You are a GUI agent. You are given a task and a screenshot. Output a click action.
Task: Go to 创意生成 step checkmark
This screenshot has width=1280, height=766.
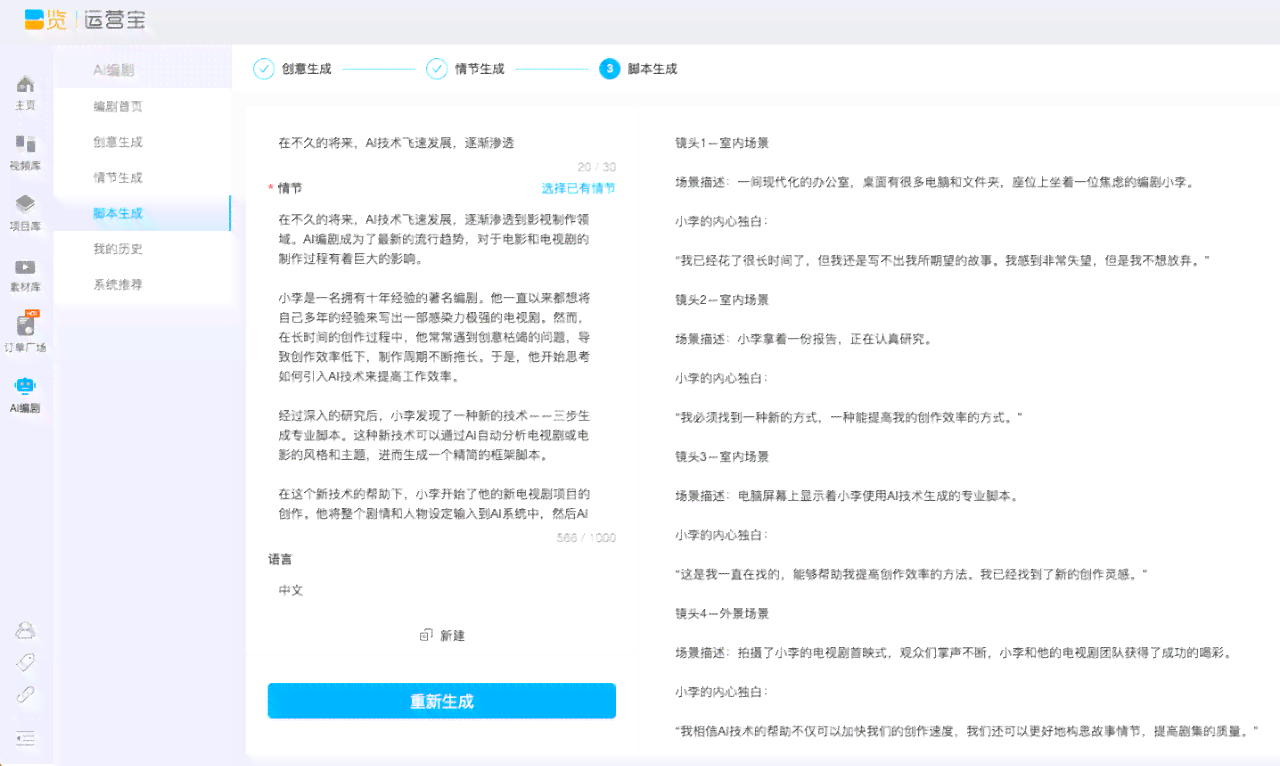tap(264, 69)
